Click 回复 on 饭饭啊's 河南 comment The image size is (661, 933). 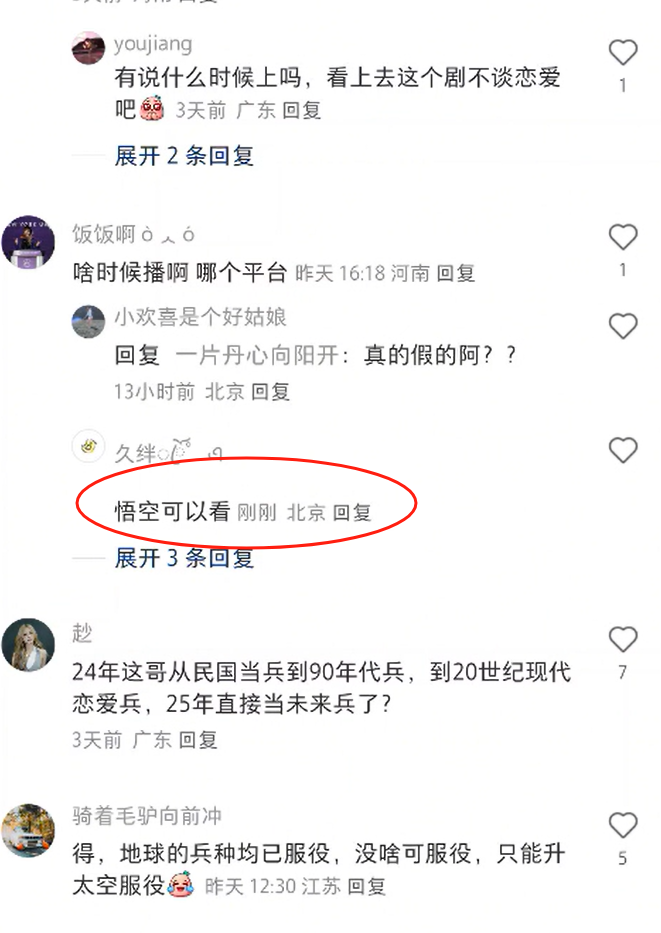pos(456,273)
